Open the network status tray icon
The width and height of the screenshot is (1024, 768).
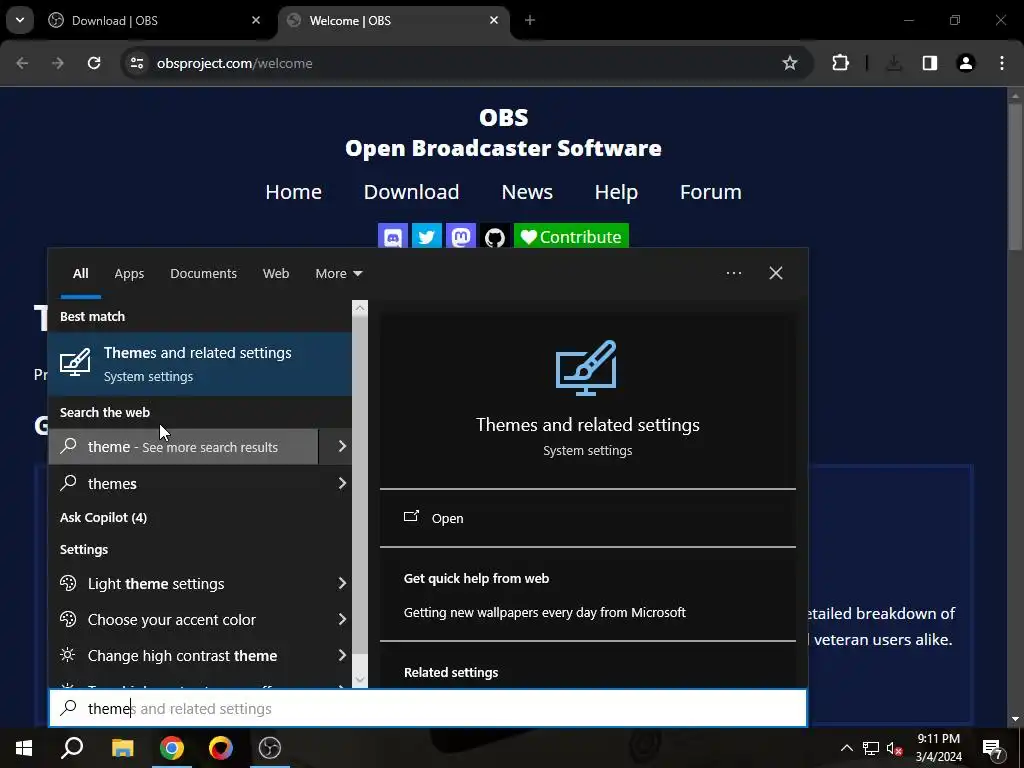(871, 748)
